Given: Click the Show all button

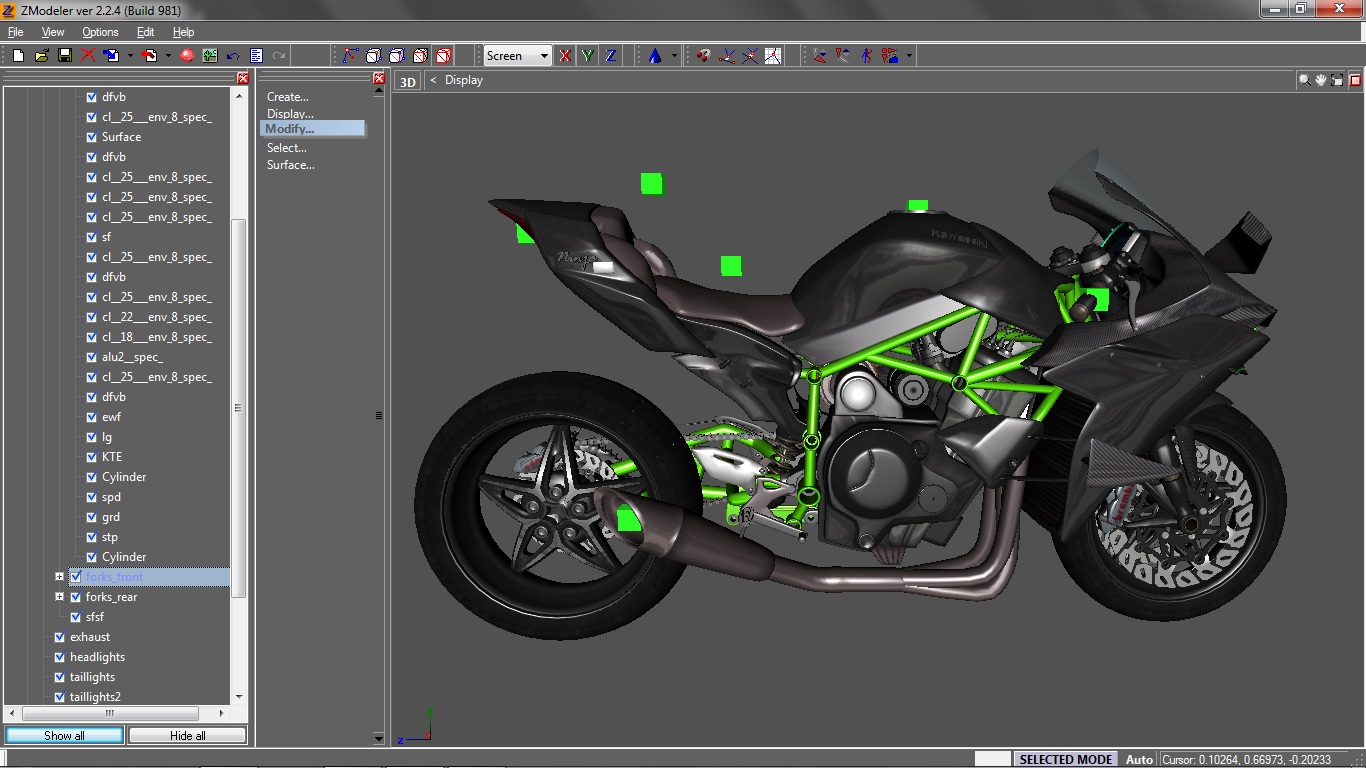Looking at the screenshot, I should pyautogui.click(x=64, y=735).
